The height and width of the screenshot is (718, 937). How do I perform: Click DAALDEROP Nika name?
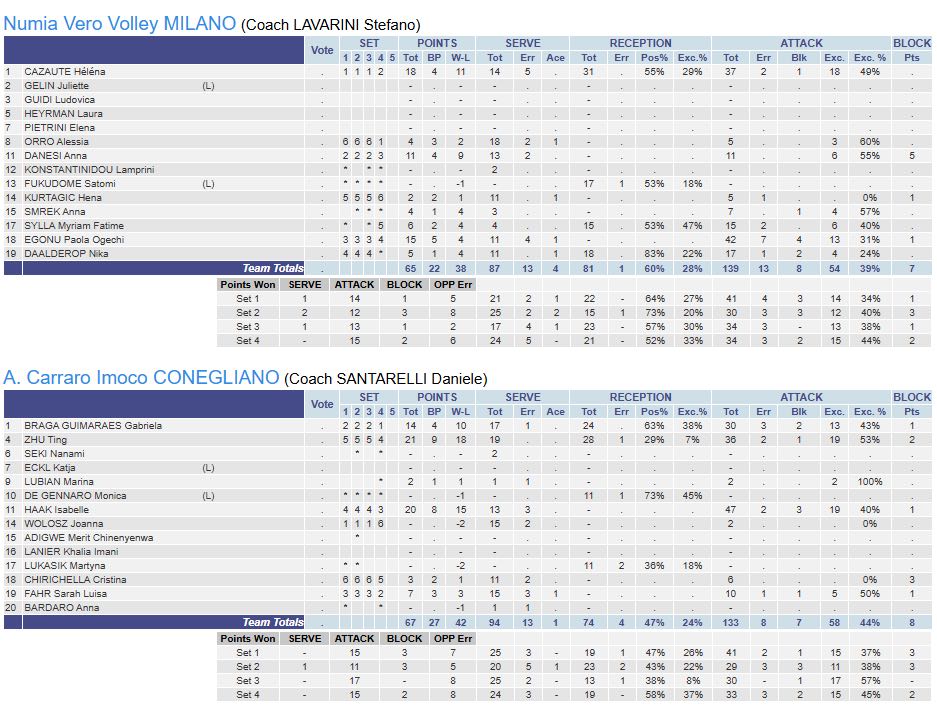(x=66, y=254)
